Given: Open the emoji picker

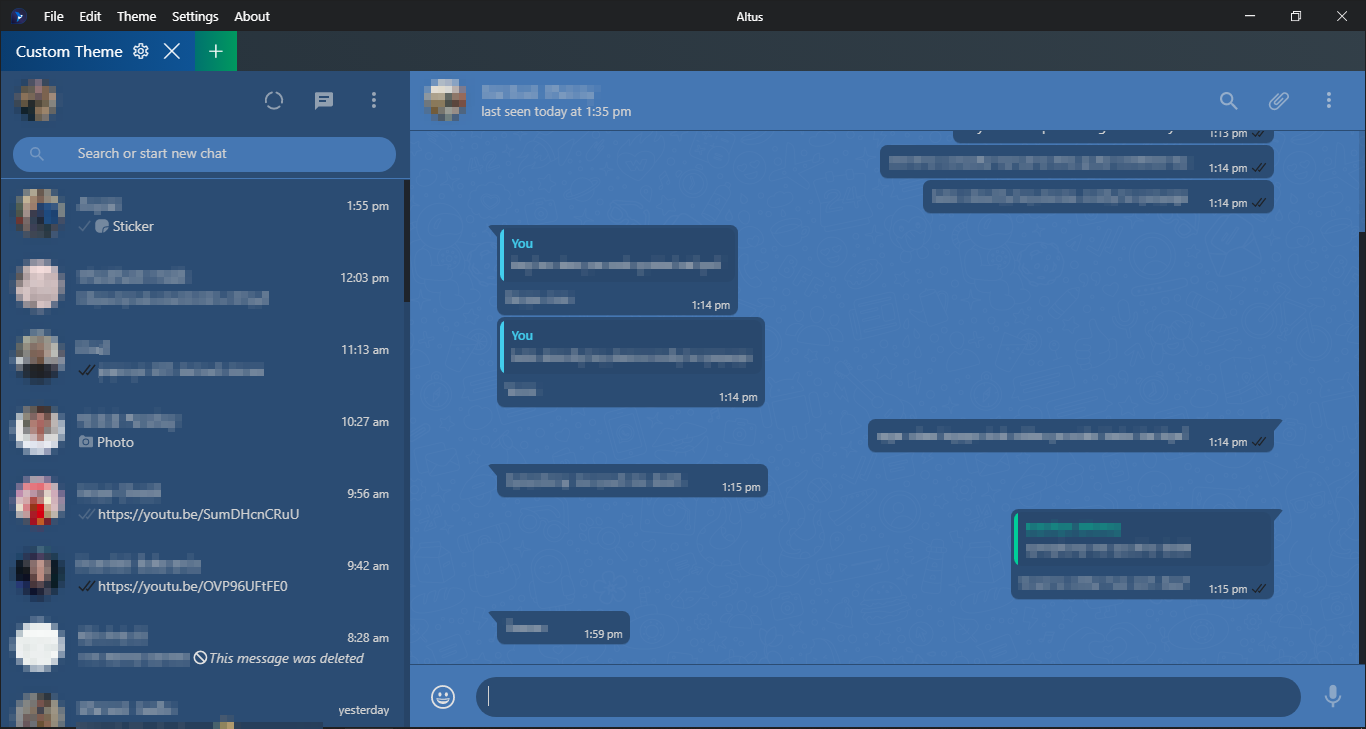Looking at the screenshot, I should coord(443,697).
